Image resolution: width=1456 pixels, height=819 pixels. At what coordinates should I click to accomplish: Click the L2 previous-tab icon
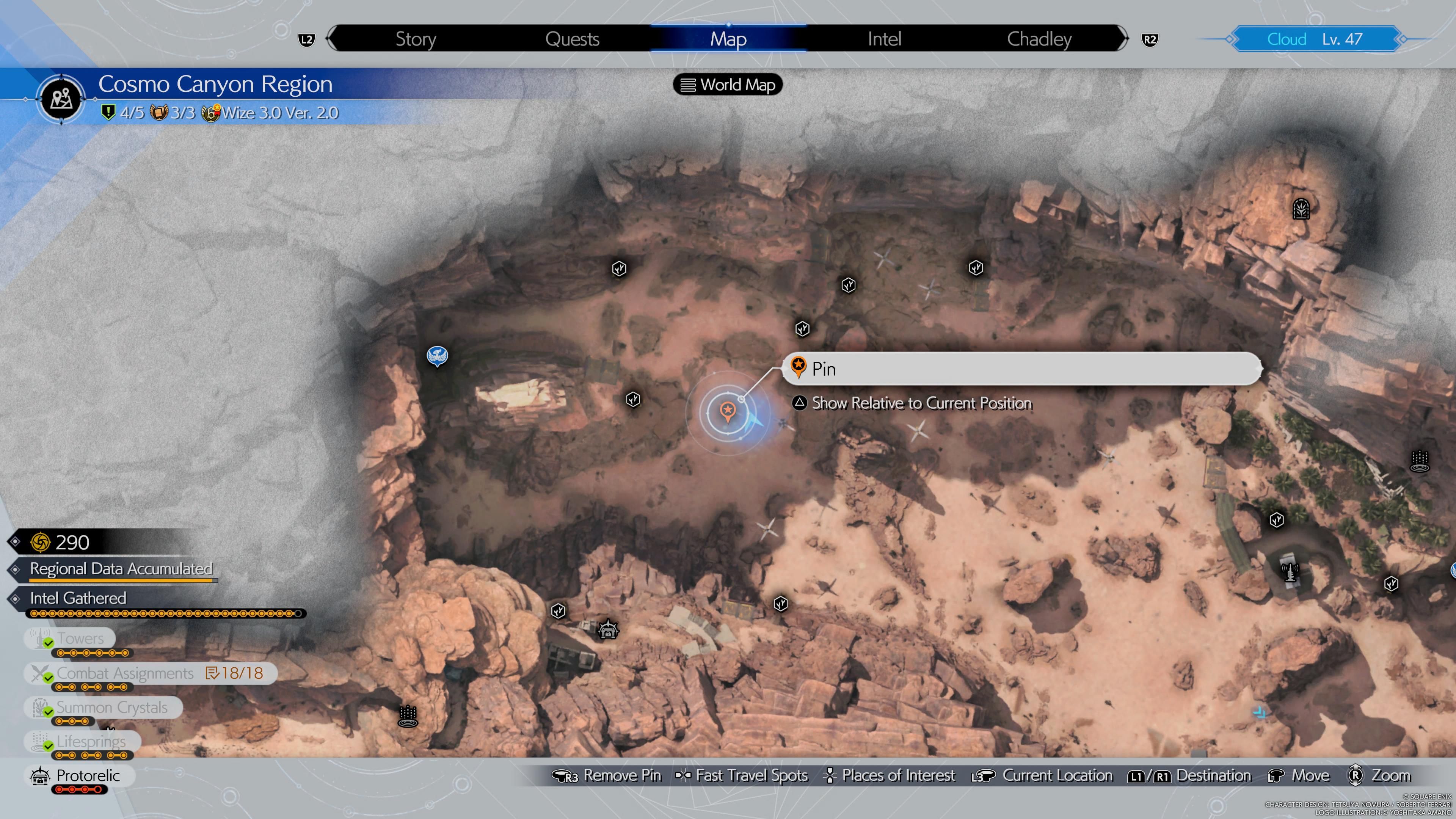click(306, 39)
